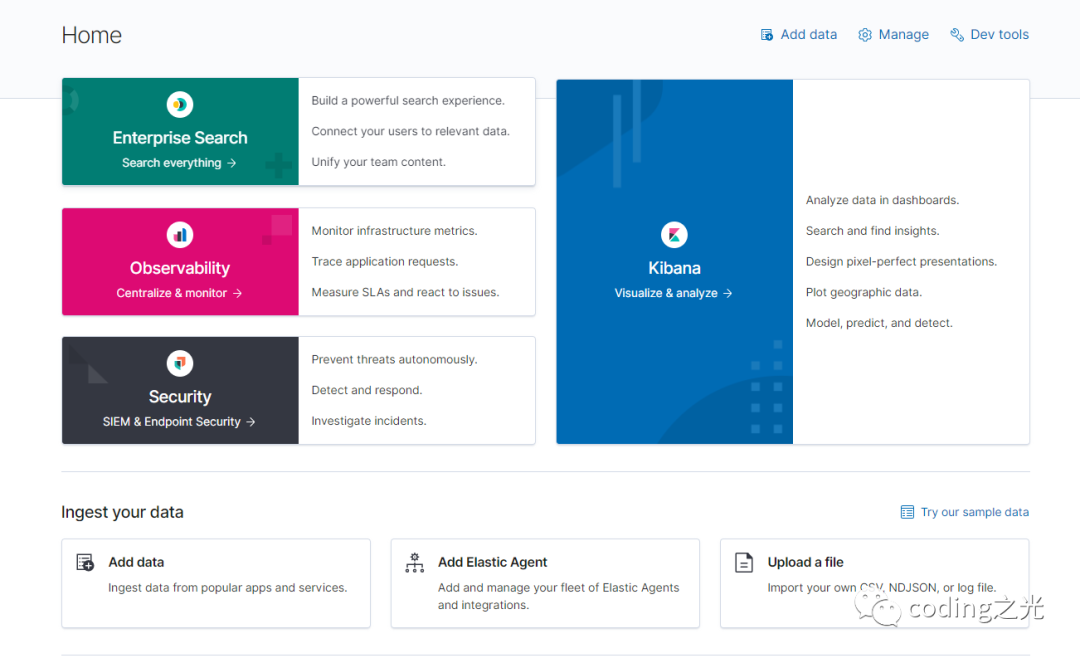The width and height of the screenshot is (1080, 658).
Task: Click the Upload a file document icon
Action: coord(744,562)
